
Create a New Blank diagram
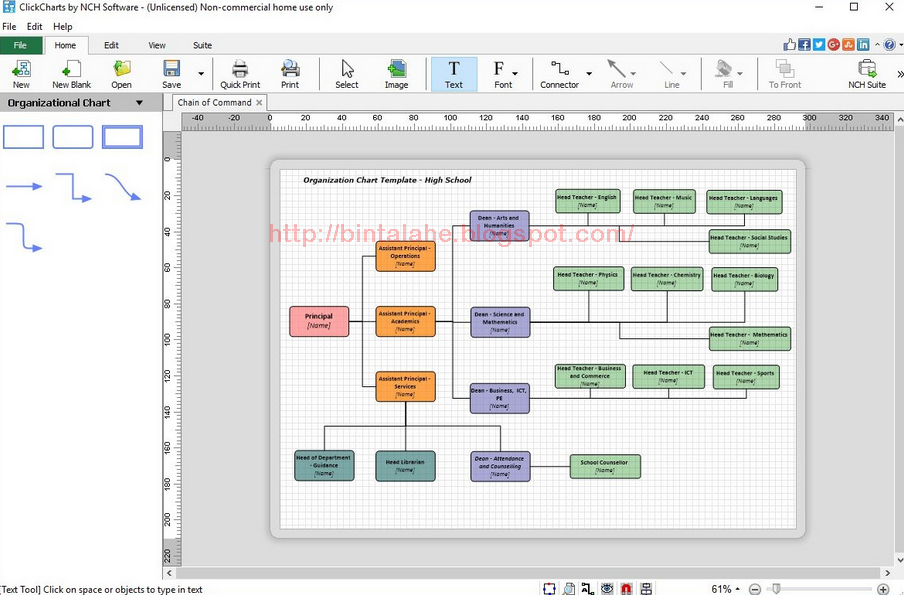point(71,72)
